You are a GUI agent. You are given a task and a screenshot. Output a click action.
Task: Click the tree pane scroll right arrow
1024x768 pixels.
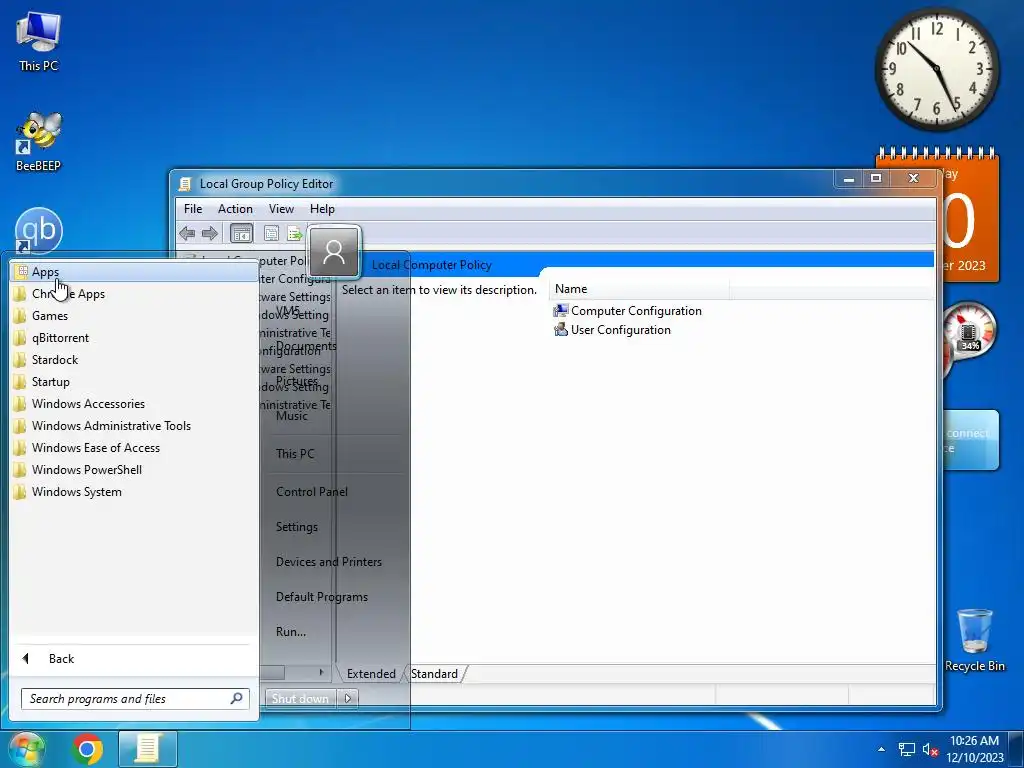click(x=321, y=673)
